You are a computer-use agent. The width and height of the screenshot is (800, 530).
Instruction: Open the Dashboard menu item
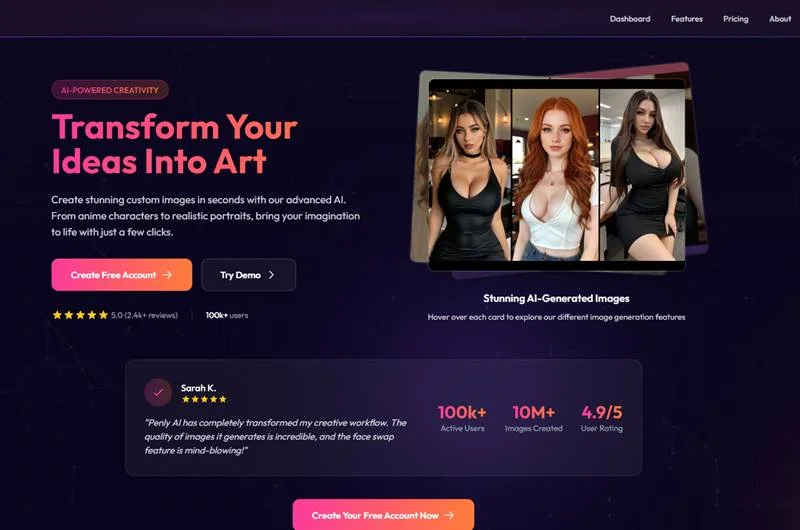(x=630, y=19)
